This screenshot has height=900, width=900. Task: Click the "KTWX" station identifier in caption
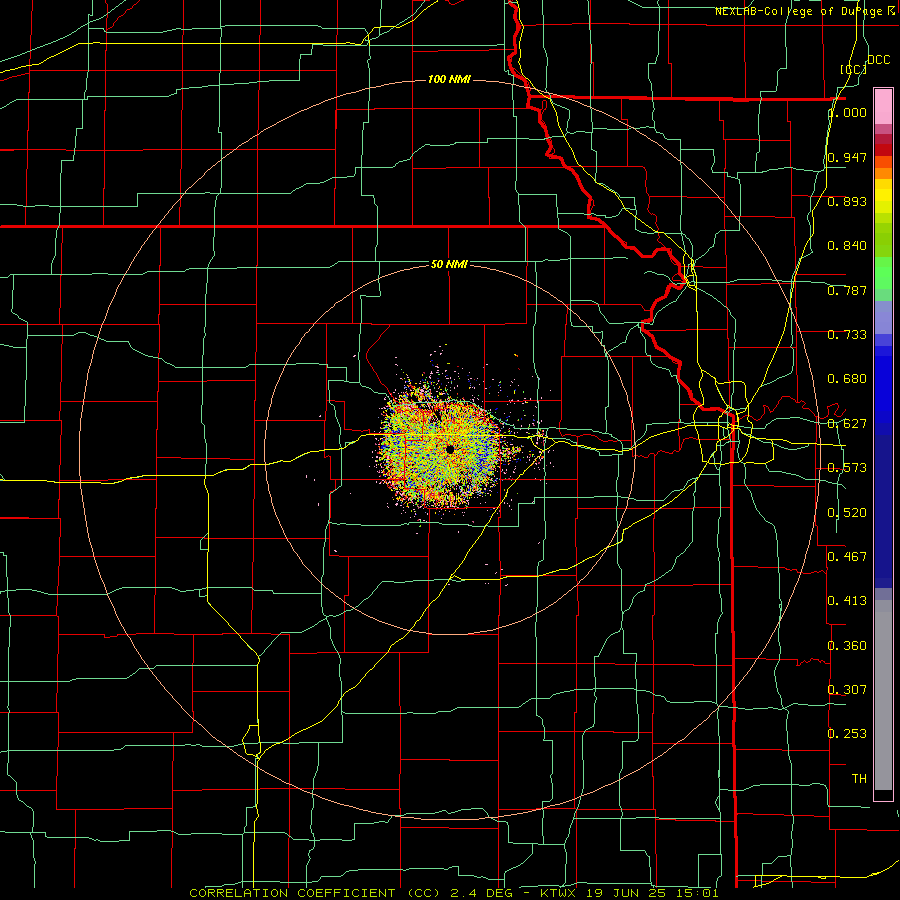click(x=558, y=893)
